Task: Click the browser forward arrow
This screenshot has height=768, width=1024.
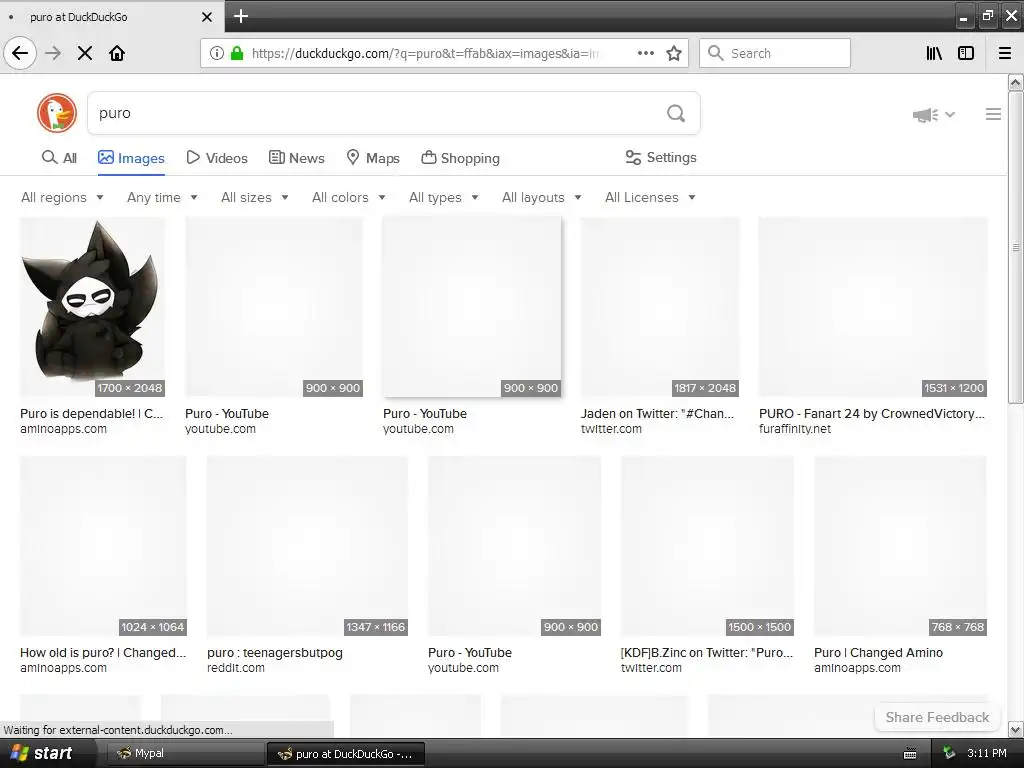Action: click(53, 53)
